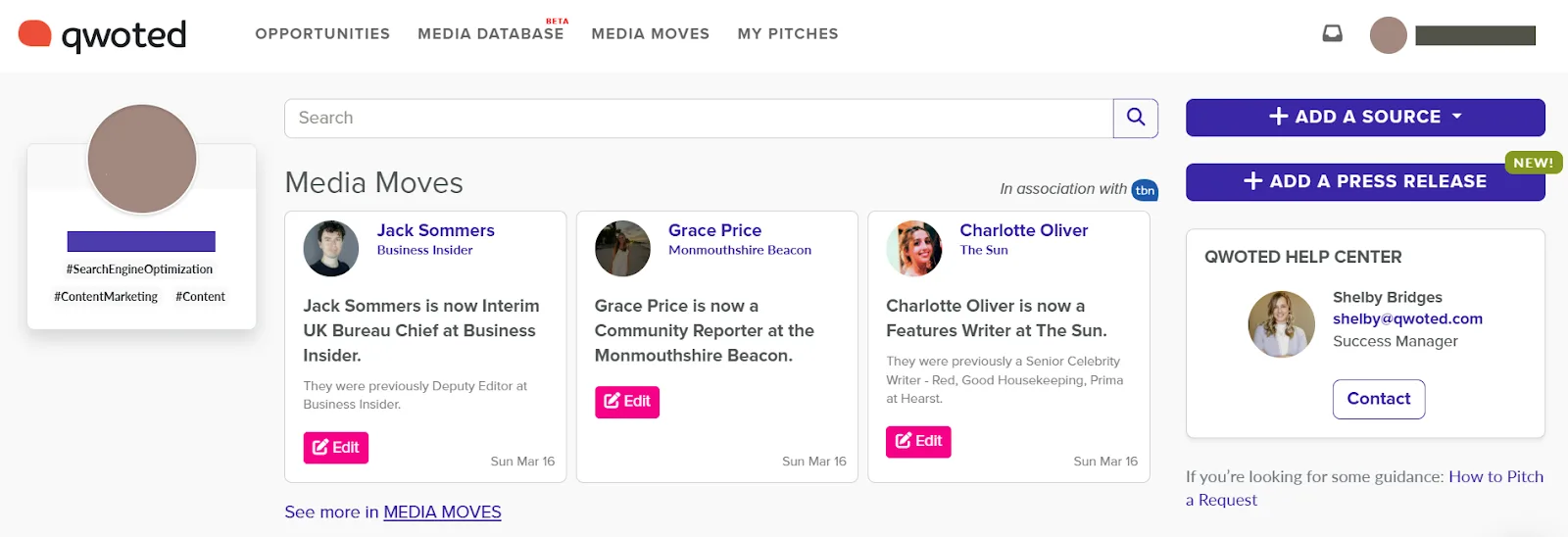
Task: Open My Pitches in navigation
Action: click(788, 34)
